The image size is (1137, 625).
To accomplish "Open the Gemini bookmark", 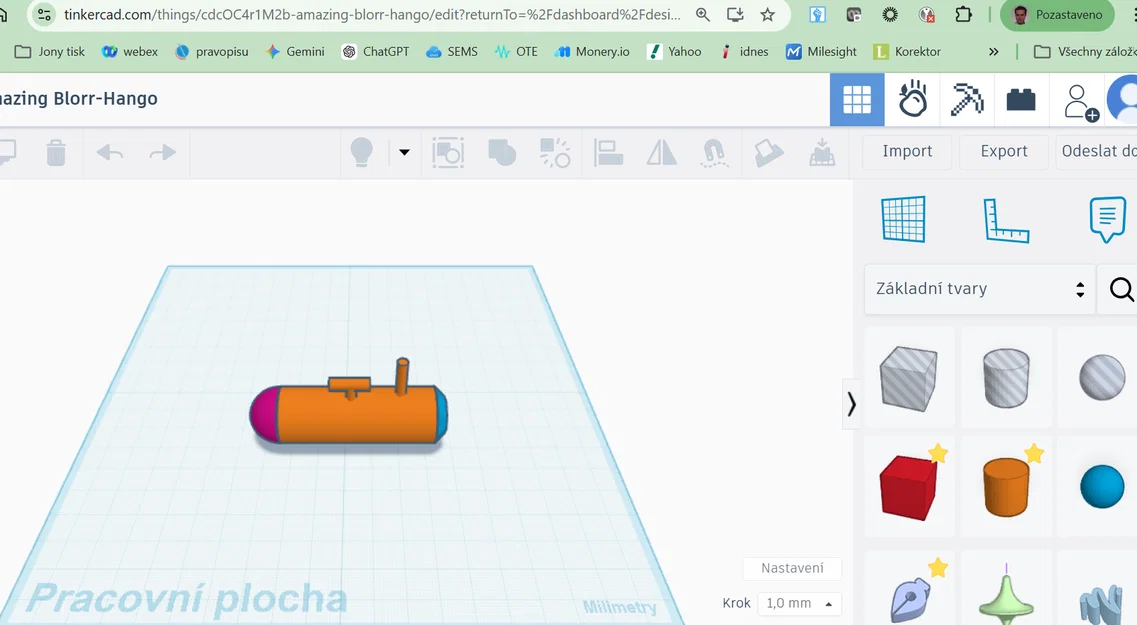I will click(295, 51).
